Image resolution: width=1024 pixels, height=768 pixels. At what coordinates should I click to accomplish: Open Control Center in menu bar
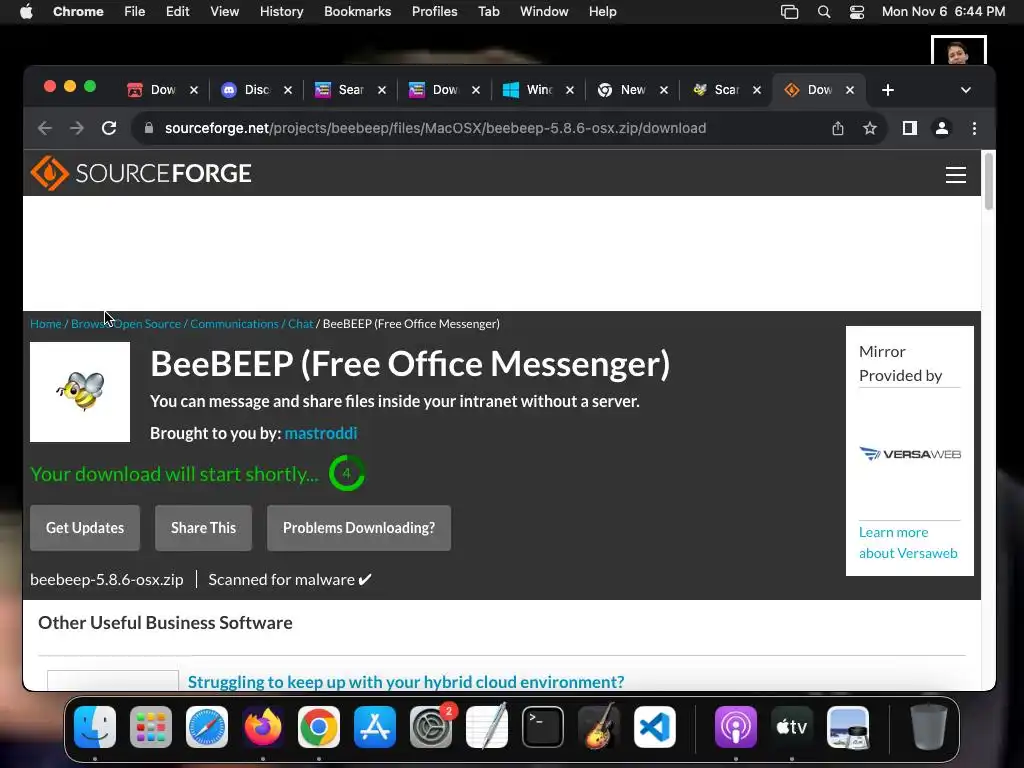[x=857, y=12]
